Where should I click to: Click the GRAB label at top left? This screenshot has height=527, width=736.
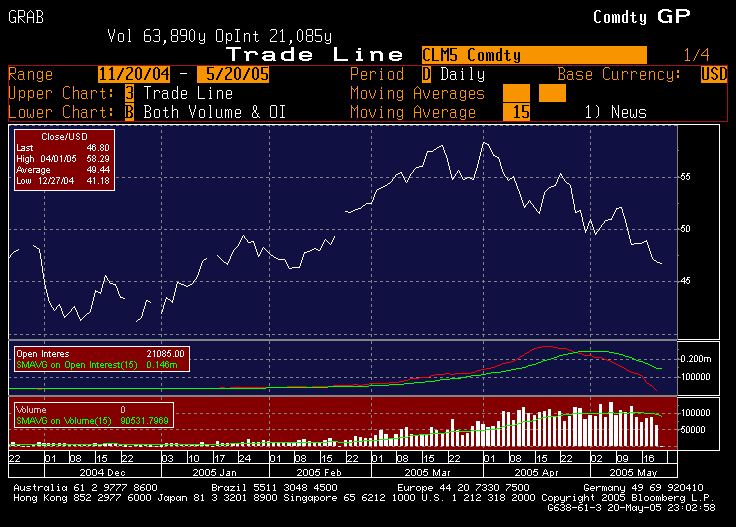(x=26, y=17)
